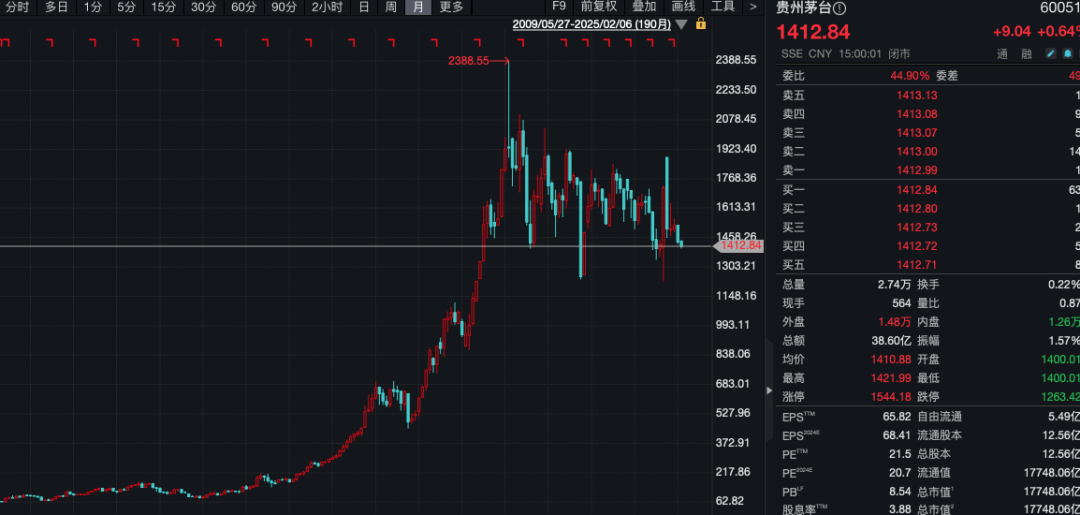The height and width of the screenshot is (515, 1080).
Task: Switch to the 分时 chart tab
Action: (17, 7)
